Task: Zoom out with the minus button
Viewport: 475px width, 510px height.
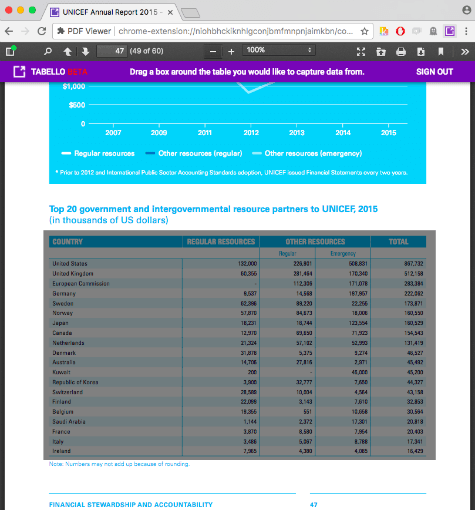Action: [x=213, y=52]
